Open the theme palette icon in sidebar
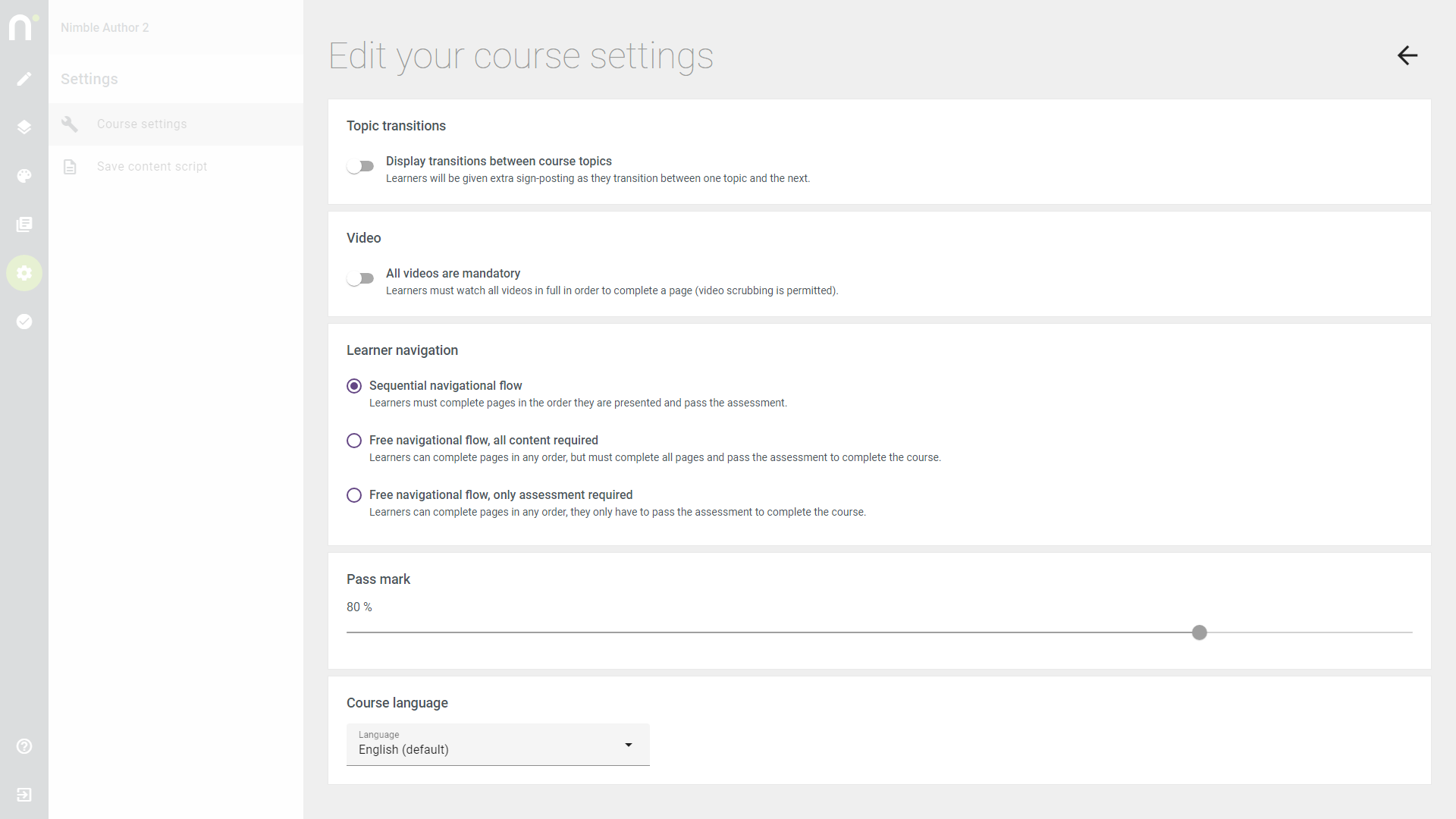Screen dimensions: 1456x819 tap(24, 176)
